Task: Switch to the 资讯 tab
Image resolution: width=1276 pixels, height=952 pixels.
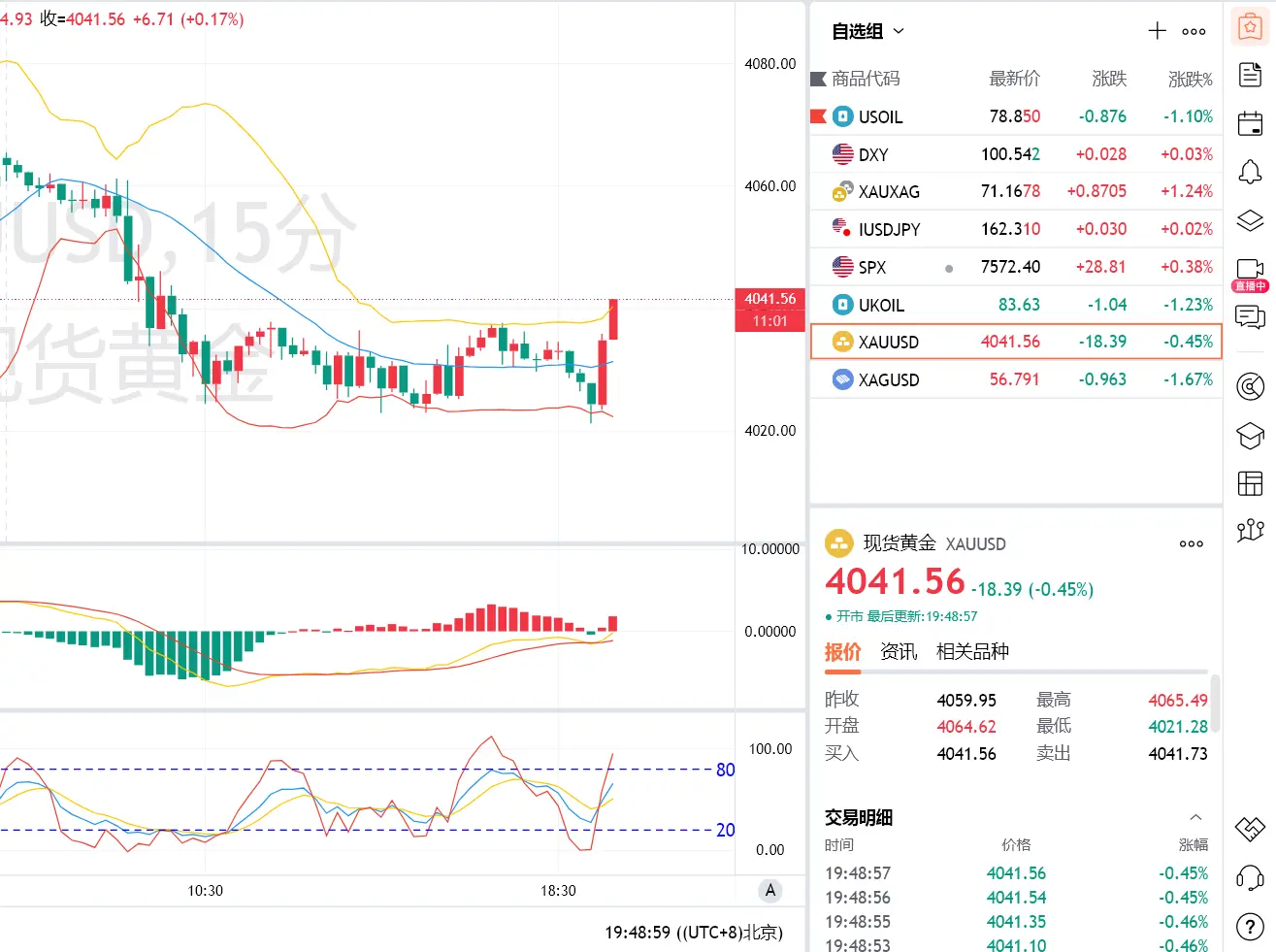Action: (899, 652)
